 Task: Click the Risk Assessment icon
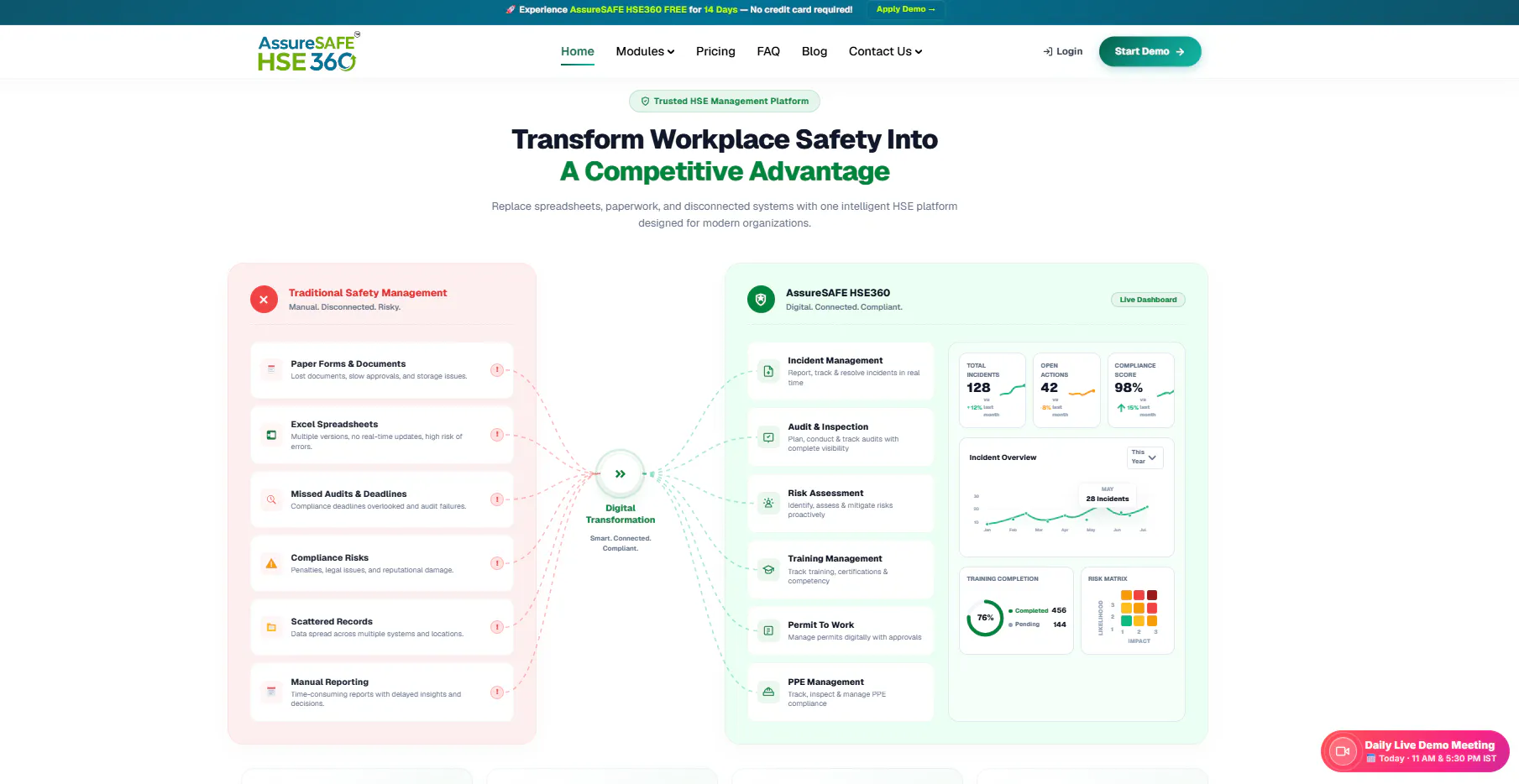click(768, 503)
